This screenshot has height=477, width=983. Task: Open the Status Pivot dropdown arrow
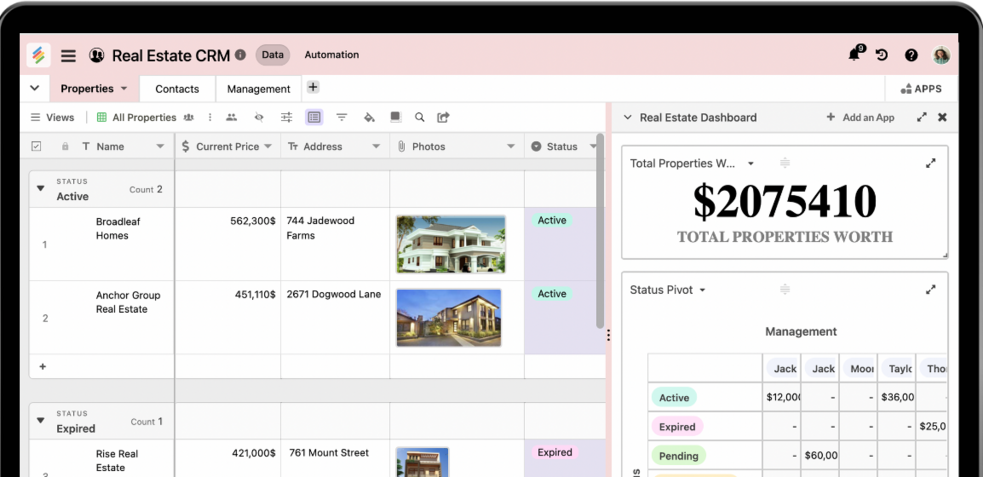click(x=702, y=290)
